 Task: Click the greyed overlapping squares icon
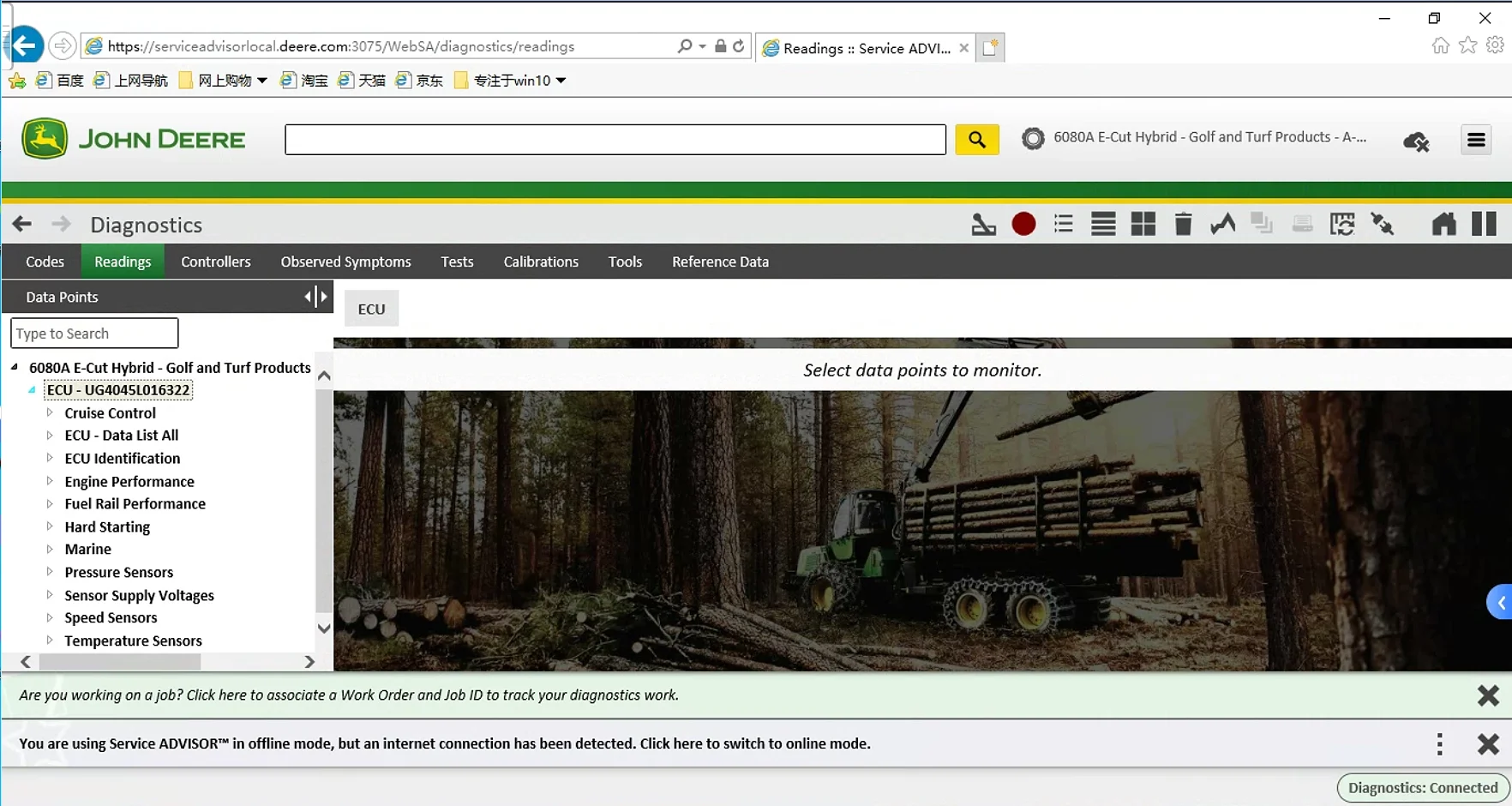click(1262, 225)
